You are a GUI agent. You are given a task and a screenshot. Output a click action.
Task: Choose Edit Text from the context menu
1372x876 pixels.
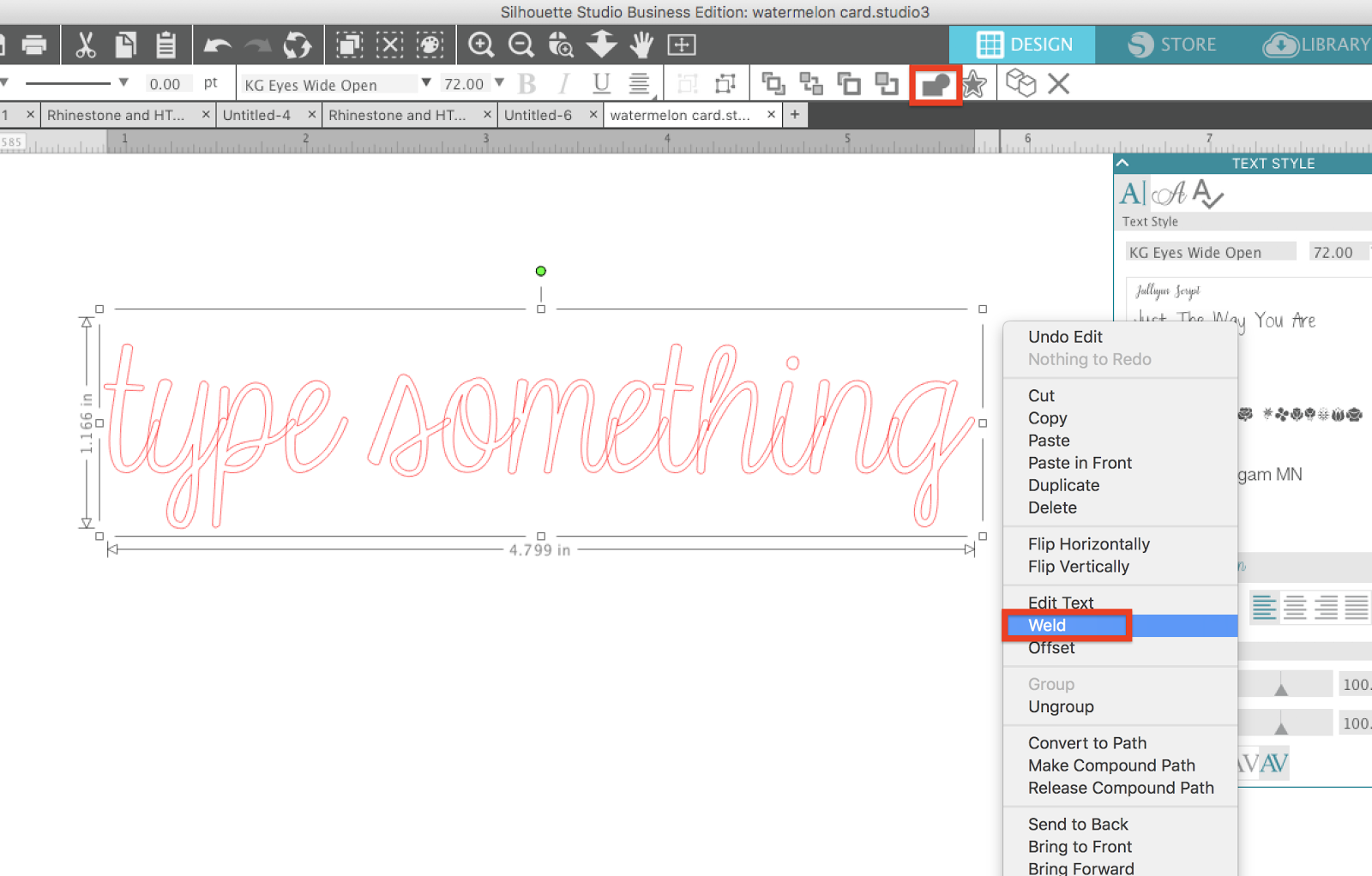click(1062, 603)
